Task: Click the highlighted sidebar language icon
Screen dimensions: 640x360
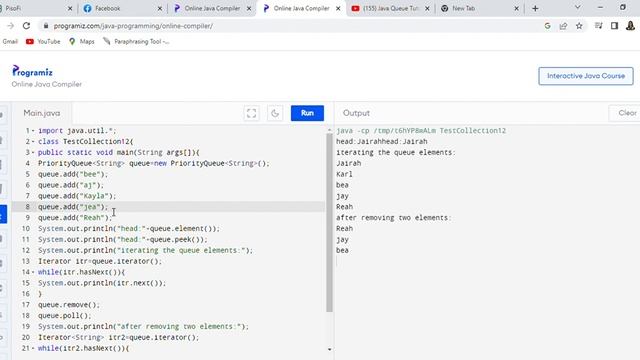Action: (3, 214)
